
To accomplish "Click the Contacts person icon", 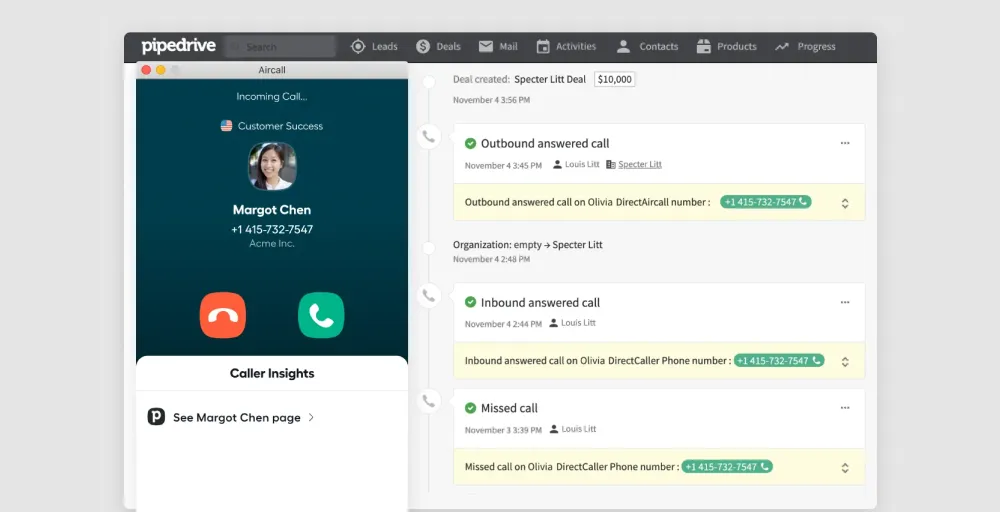I will (624, 47).
